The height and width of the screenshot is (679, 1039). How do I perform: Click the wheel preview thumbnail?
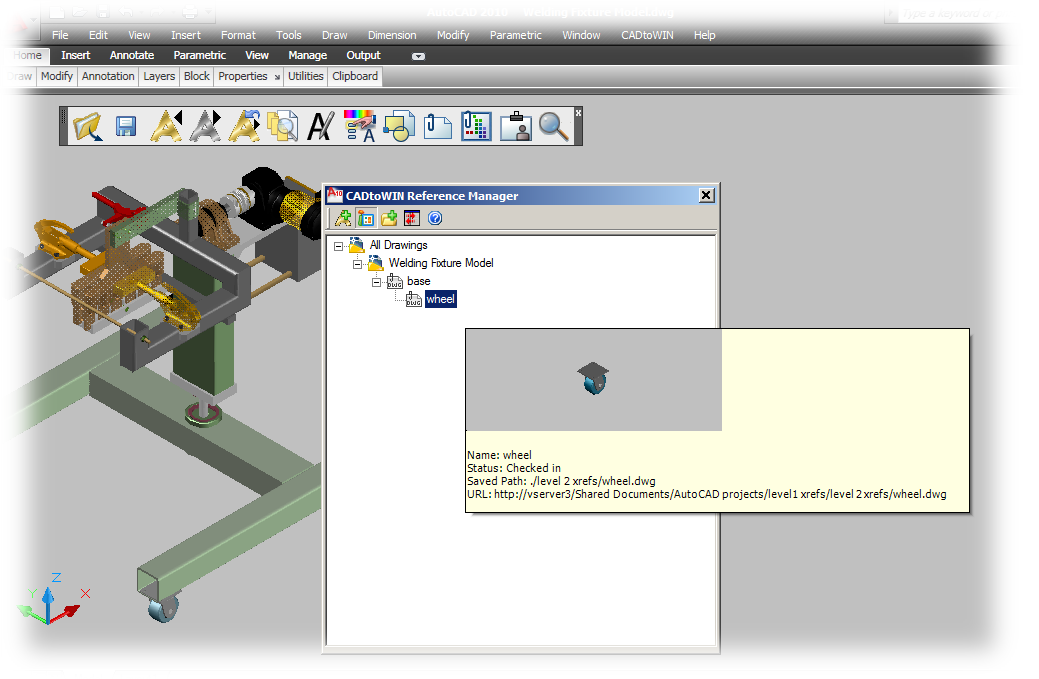coord(594,380)
